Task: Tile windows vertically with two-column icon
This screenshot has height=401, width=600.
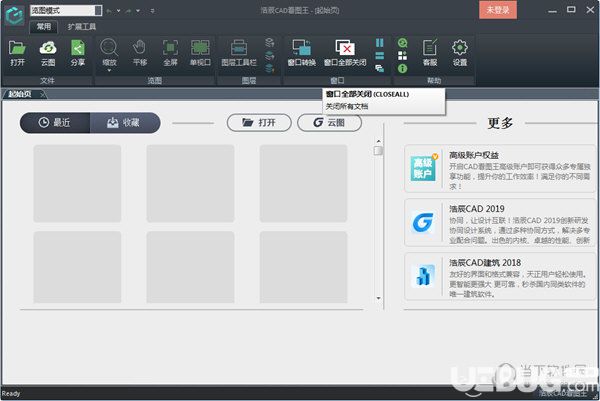Action: 380,42
